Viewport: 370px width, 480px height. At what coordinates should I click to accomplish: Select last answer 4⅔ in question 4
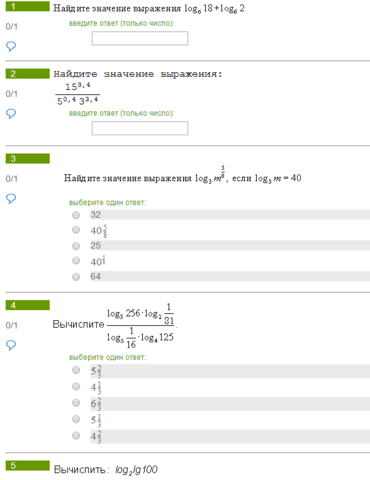tap(76, 435)
